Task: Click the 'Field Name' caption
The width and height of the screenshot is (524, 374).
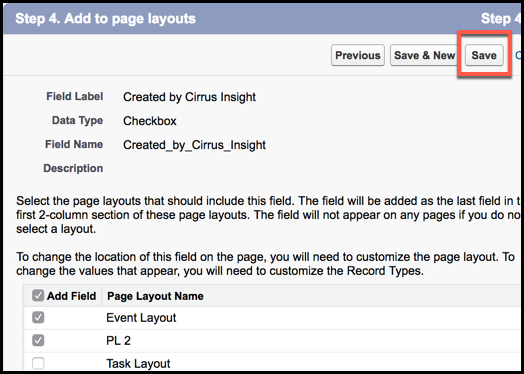Action: point(74,144)
